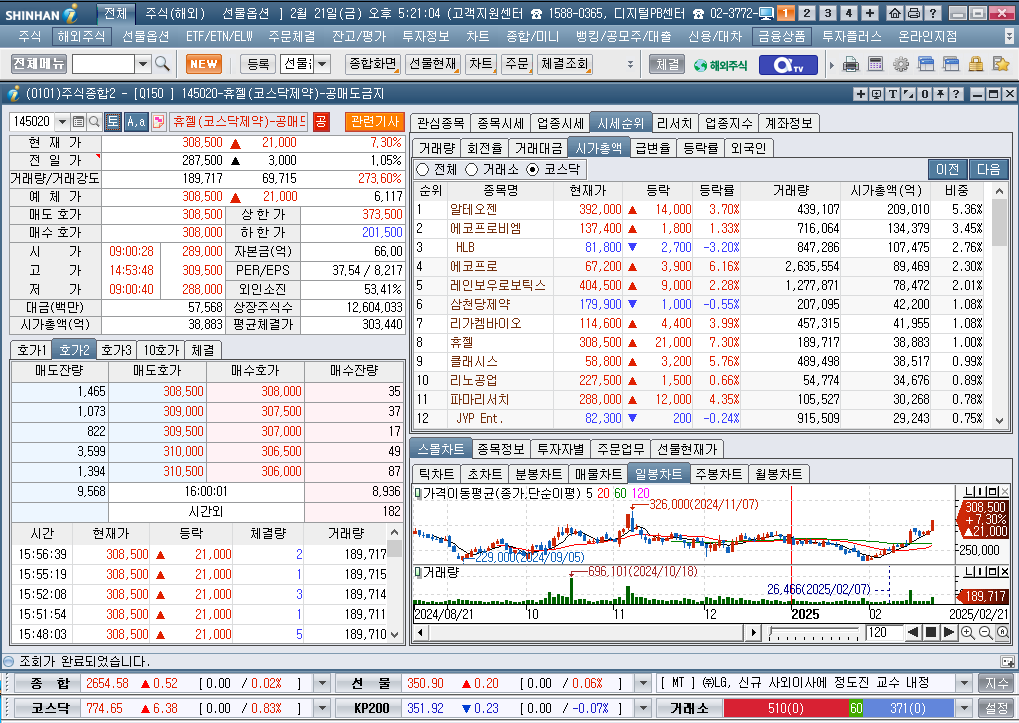The height and width of the screenshot is (723, 1019).
Task: Click the 이전 previous page button
Action: (948, 170)
